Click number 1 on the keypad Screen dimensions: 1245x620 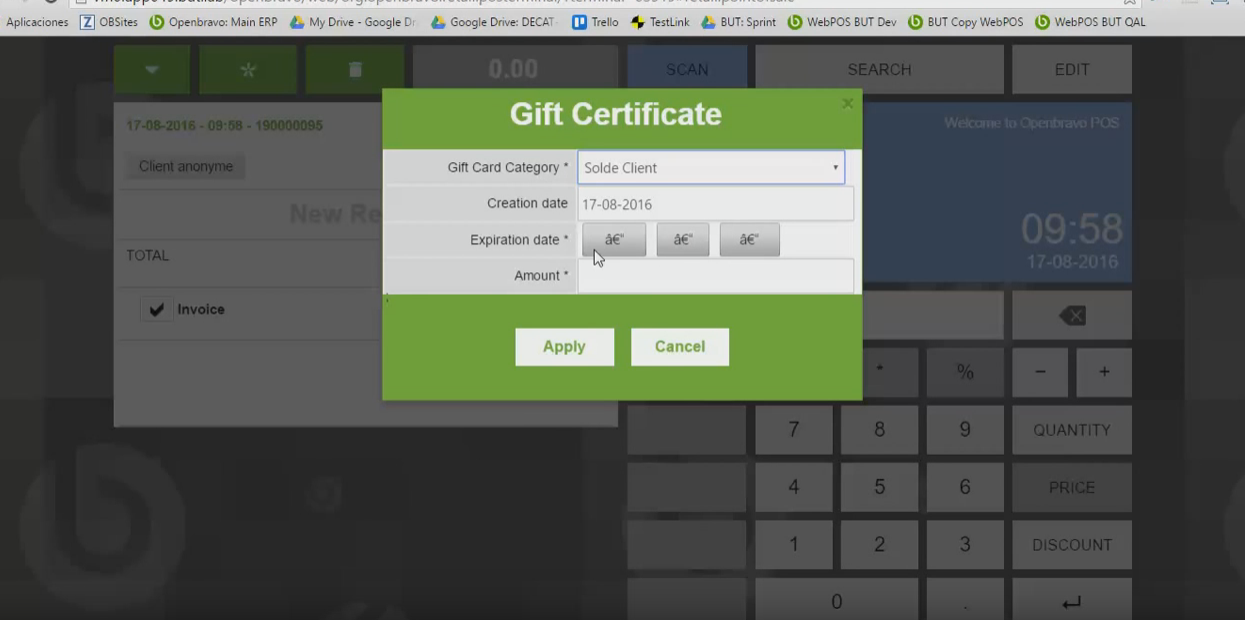pyautogui.click(x=794, y=545)
